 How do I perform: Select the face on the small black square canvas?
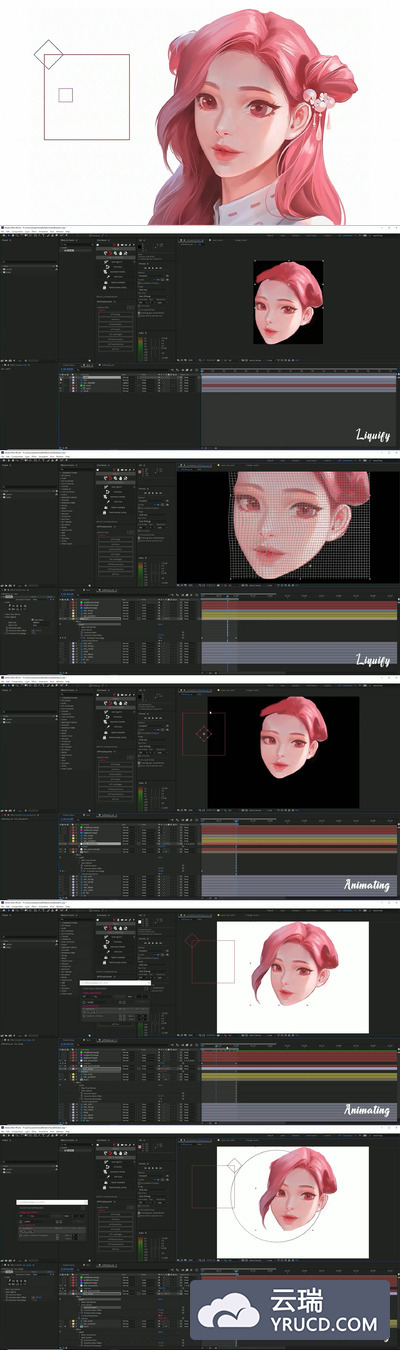pos(288,305)
